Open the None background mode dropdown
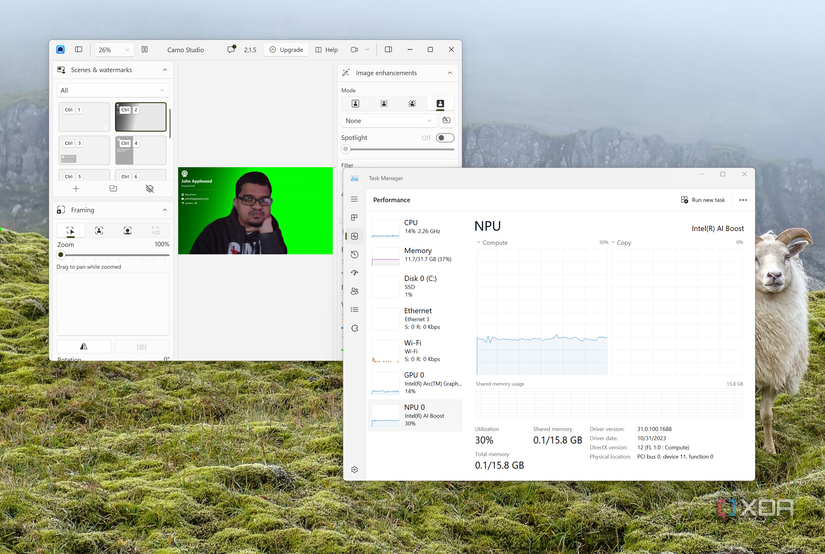Viewport: 825px width, 554px height. click(x=389, y=120)
